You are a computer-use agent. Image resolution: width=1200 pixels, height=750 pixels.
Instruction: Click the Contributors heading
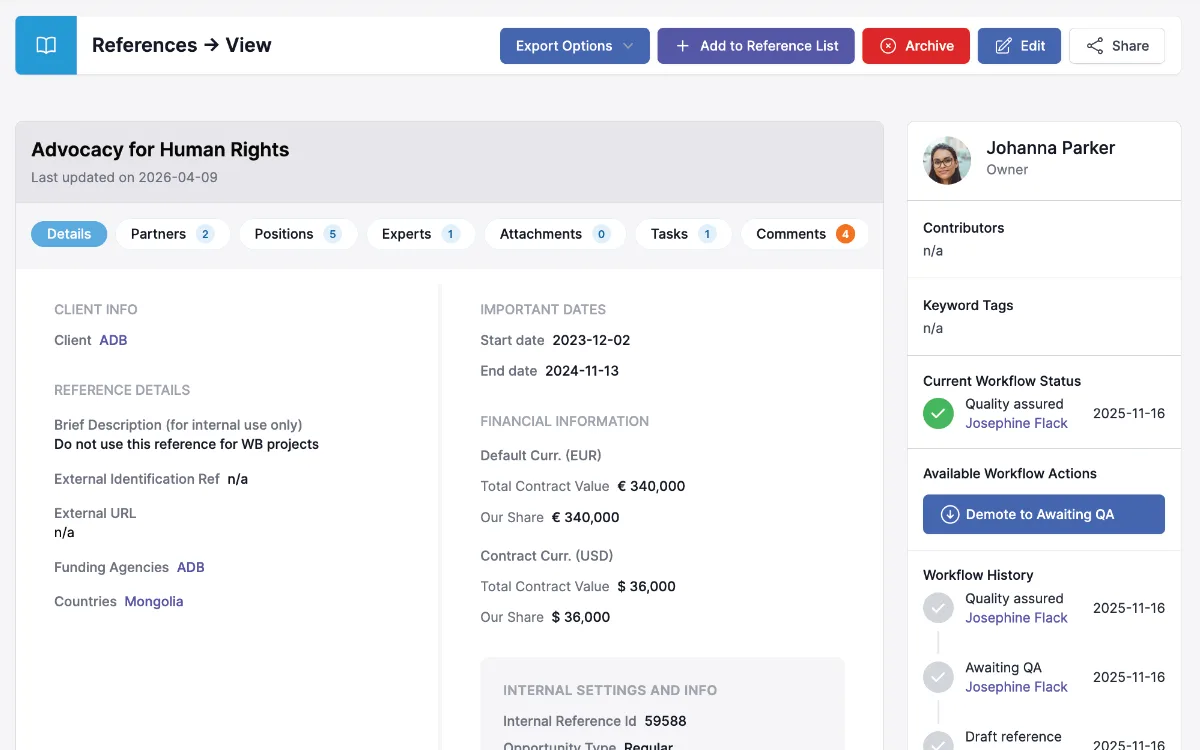click(964, 228)
